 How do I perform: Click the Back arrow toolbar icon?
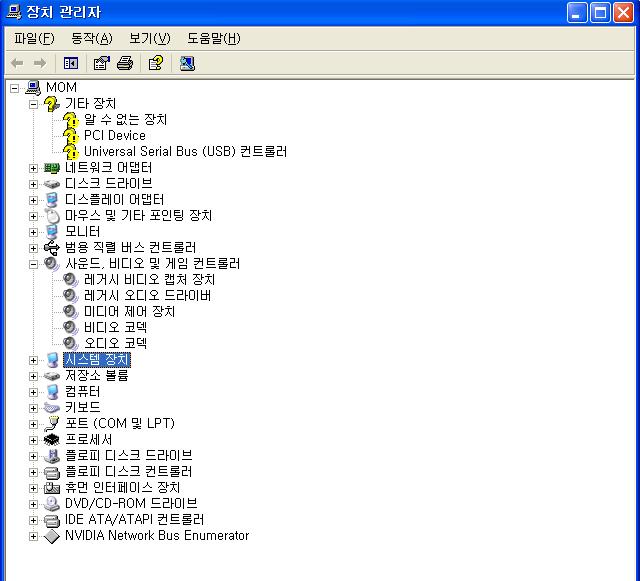click(x=17, y=63)
